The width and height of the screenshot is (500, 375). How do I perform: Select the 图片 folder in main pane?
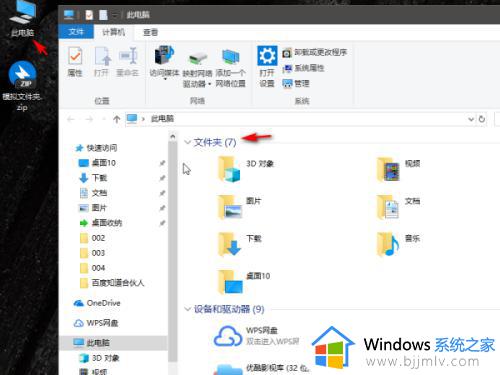point(239,207)
